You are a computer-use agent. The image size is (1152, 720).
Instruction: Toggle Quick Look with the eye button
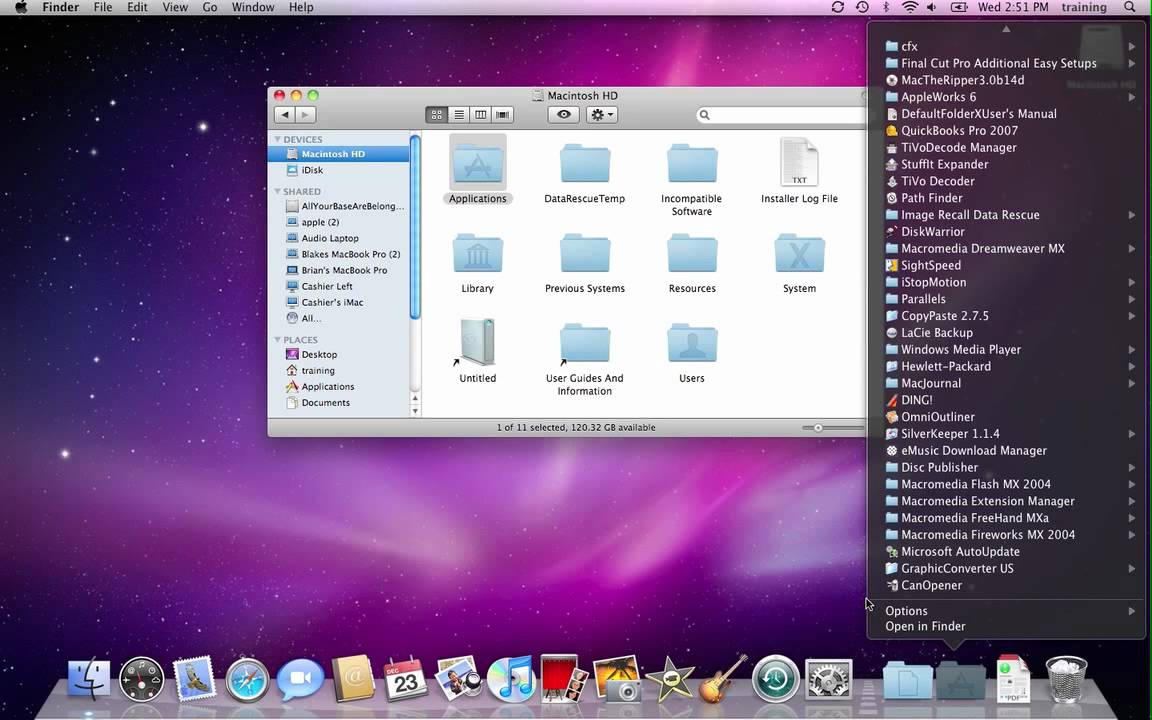click(x=564, y=115)
